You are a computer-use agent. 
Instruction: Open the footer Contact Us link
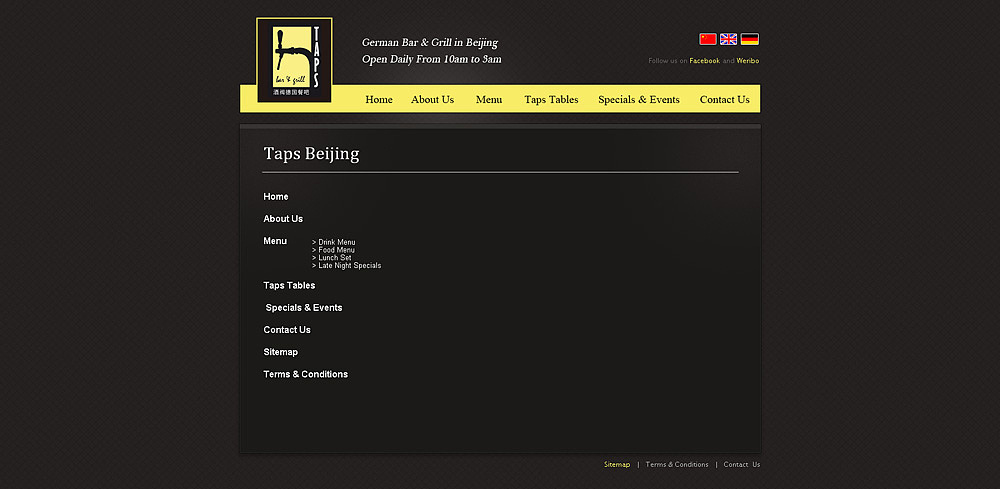(x=742, y=465)
